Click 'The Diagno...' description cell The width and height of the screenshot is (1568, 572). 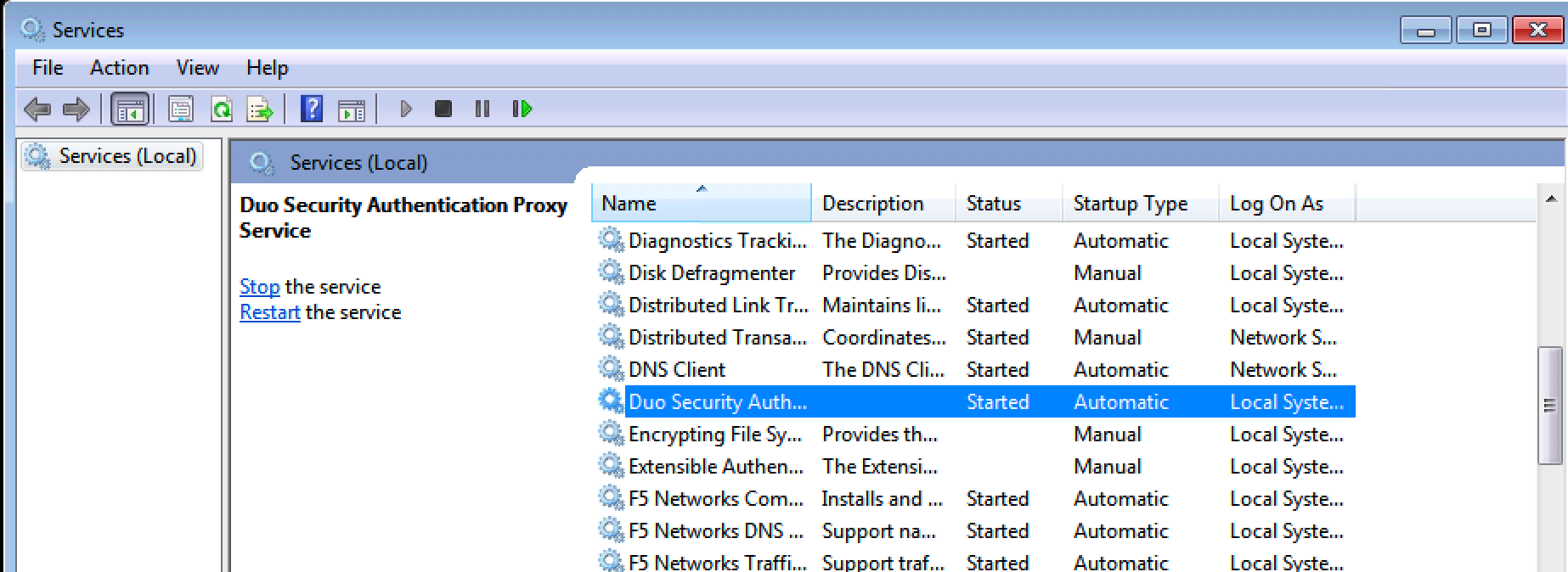coord(882,241)
